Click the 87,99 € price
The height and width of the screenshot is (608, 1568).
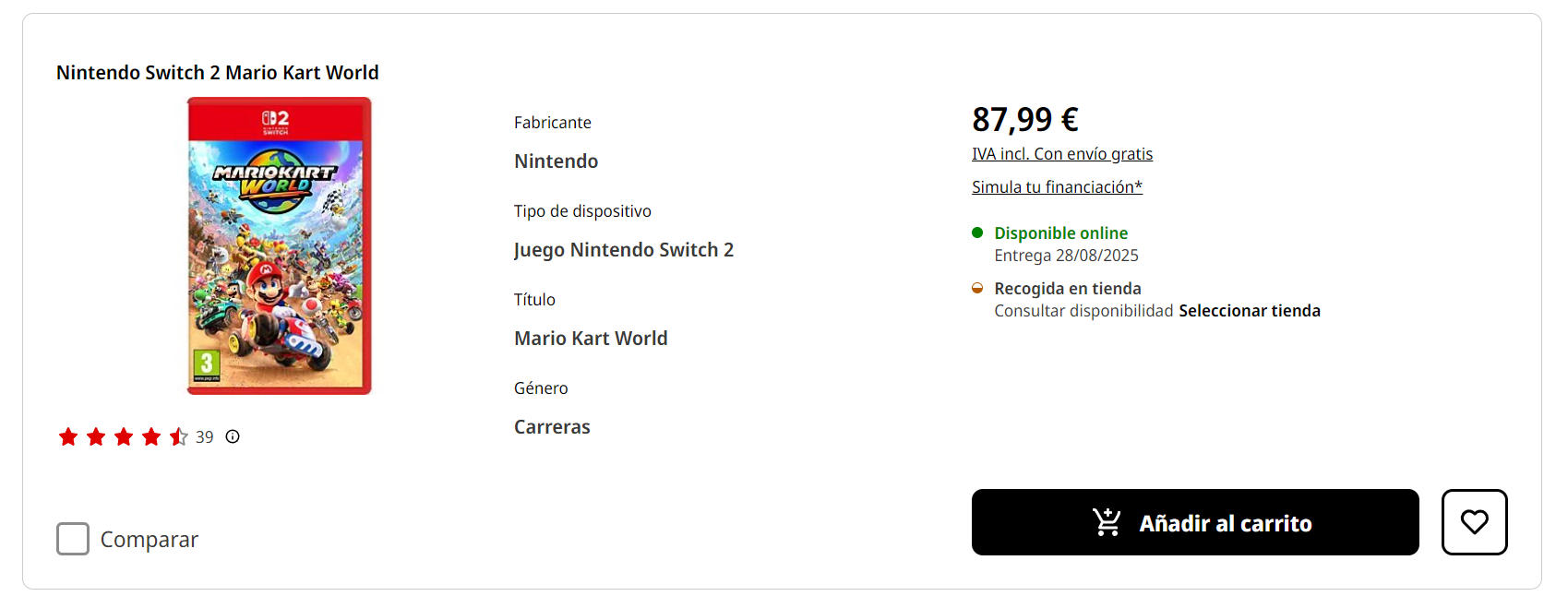pyautogui.click(x=1025, y=119)
